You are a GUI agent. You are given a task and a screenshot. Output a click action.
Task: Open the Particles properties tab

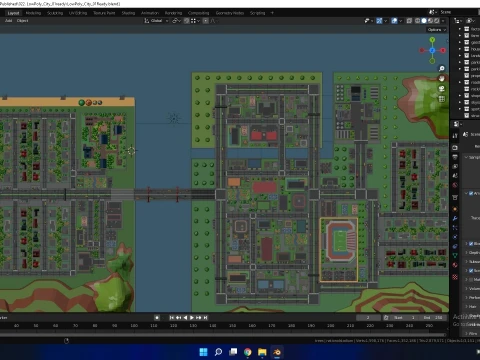pyautogui.click(x=455, y=228)
